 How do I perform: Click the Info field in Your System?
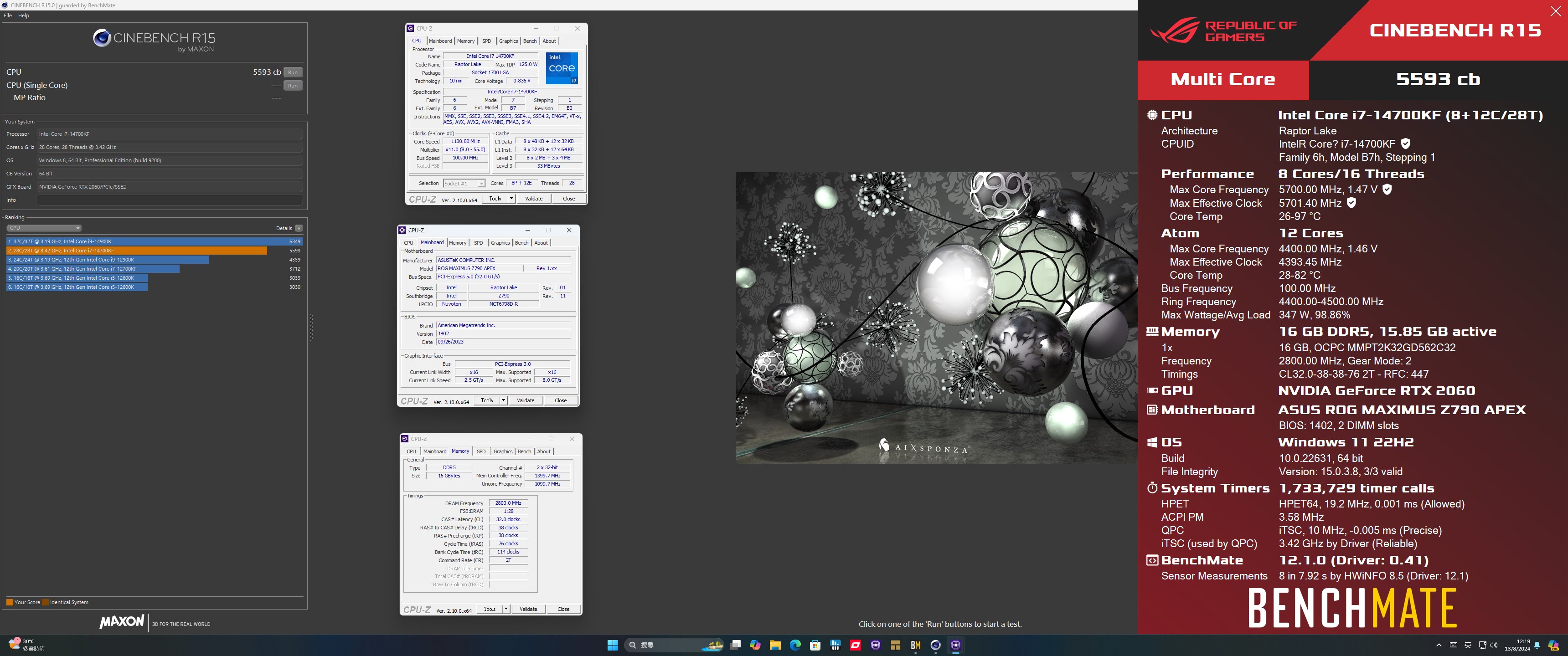click(x=170, y=200)
